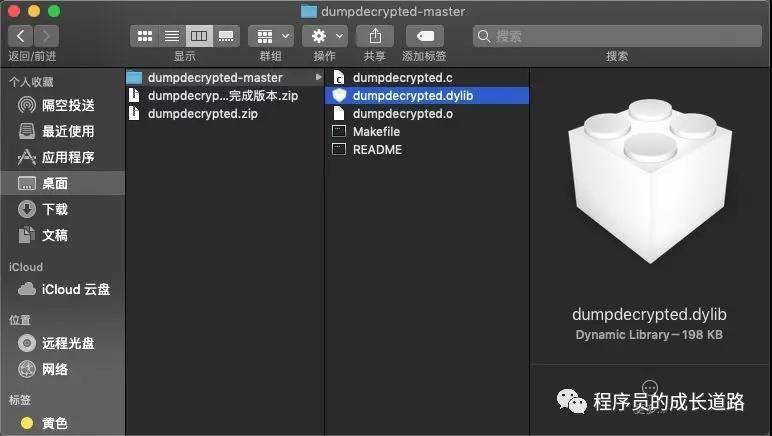
Task: Zoom the Finder window with green button
Action: coord(54,11)
